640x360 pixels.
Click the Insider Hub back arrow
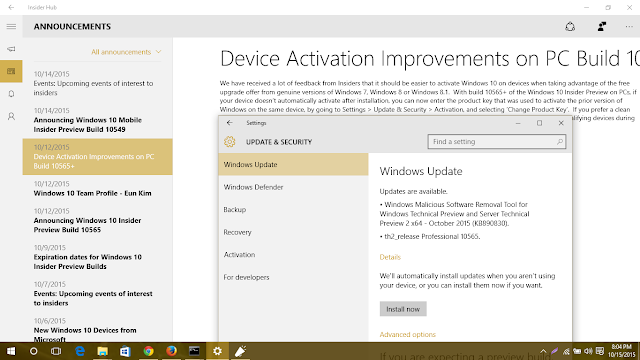point(11,7)
